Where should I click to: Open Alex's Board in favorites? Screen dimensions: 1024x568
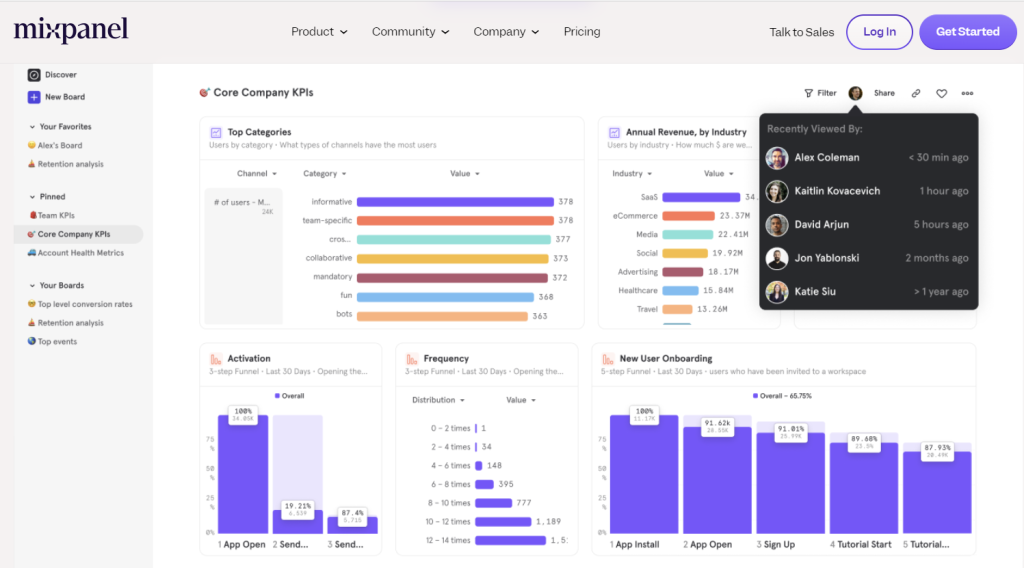[55, 146]
